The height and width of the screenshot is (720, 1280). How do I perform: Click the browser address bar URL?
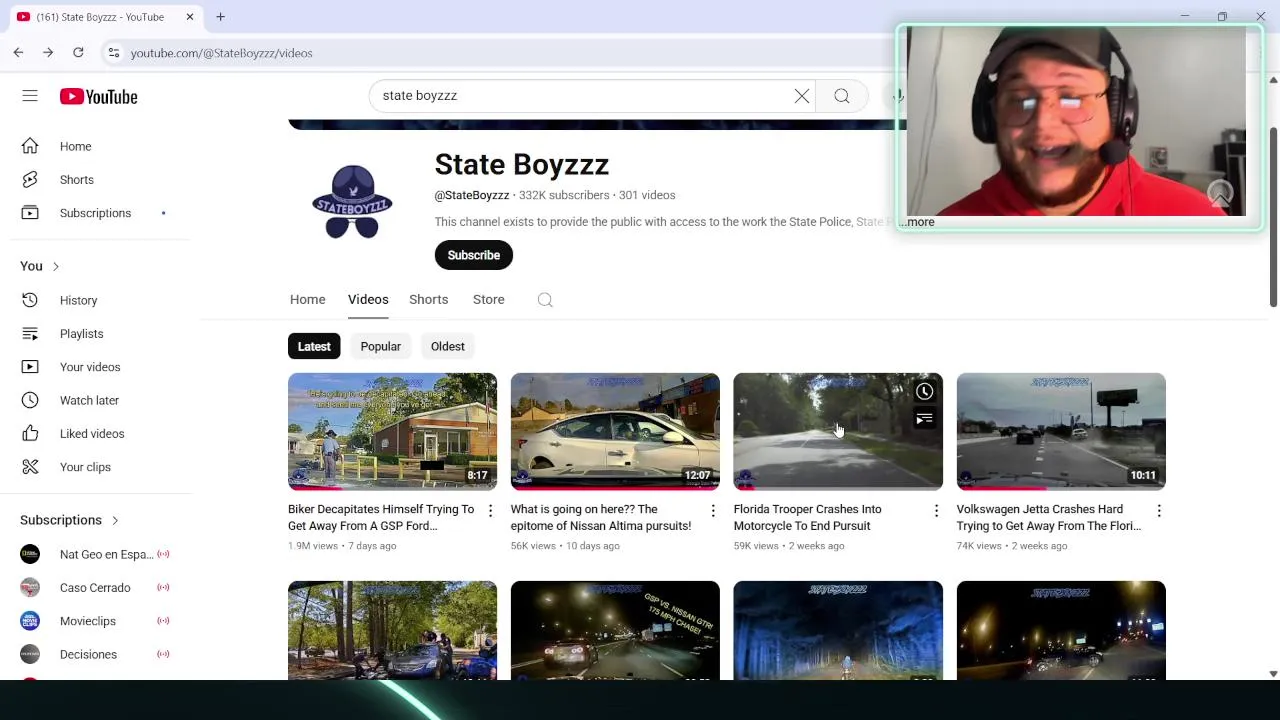pyautogui.click(x=221, y=53)
